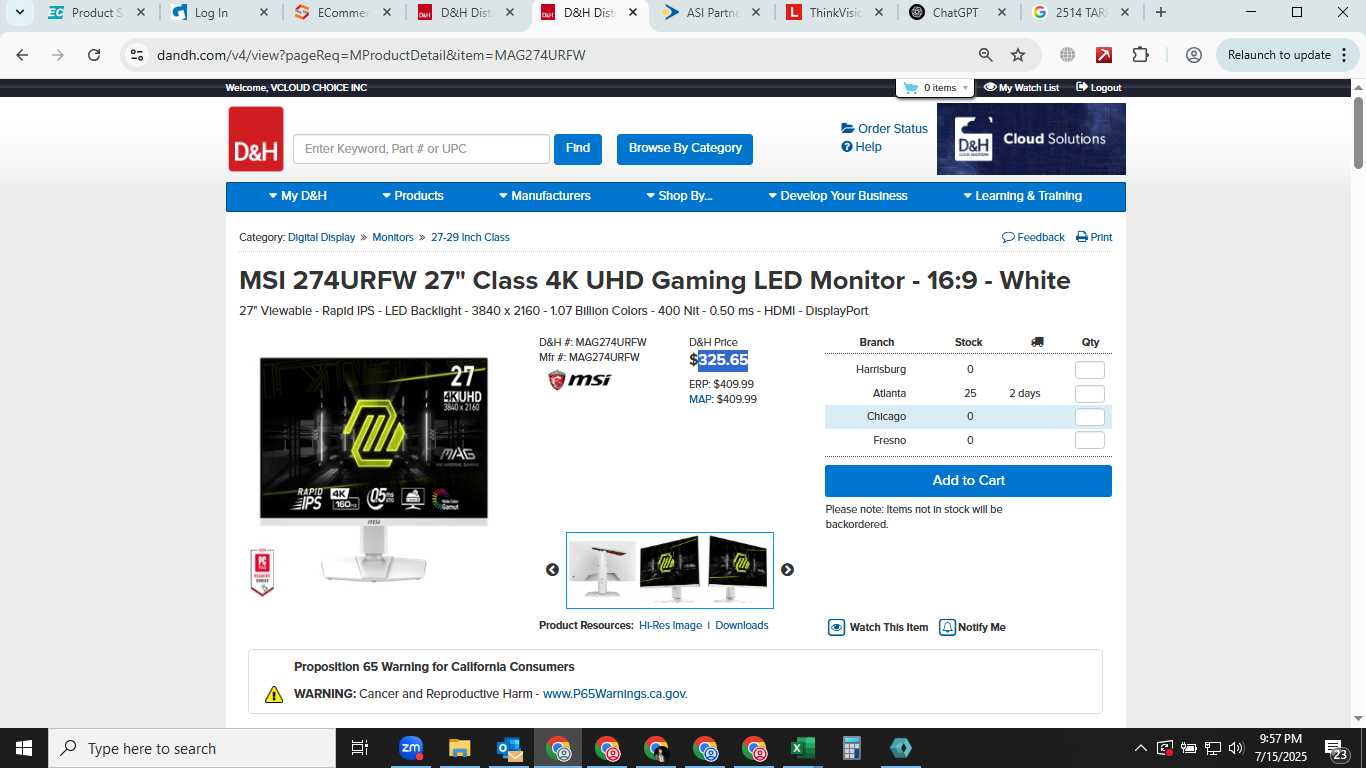Show hidden system tray icons chevron
This screenshot has width=1366, height=768.
pos(1140,748)
